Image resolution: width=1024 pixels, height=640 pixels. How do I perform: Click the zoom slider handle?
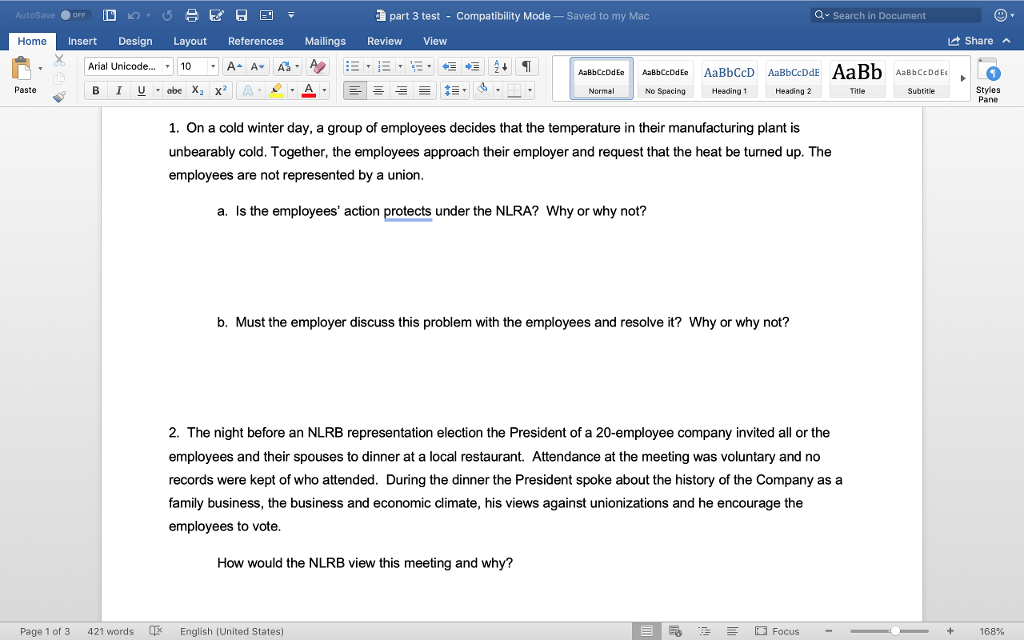[895, 631]
